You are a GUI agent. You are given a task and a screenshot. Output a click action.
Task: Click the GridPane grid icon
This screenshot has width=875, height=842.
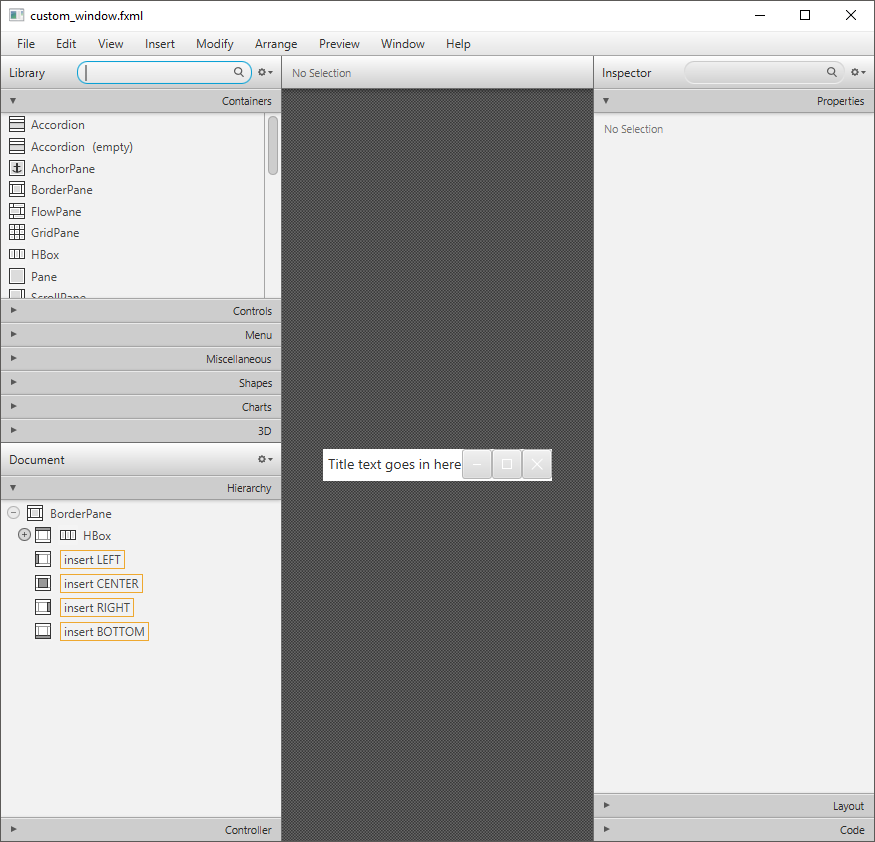[x=17, y=233]
